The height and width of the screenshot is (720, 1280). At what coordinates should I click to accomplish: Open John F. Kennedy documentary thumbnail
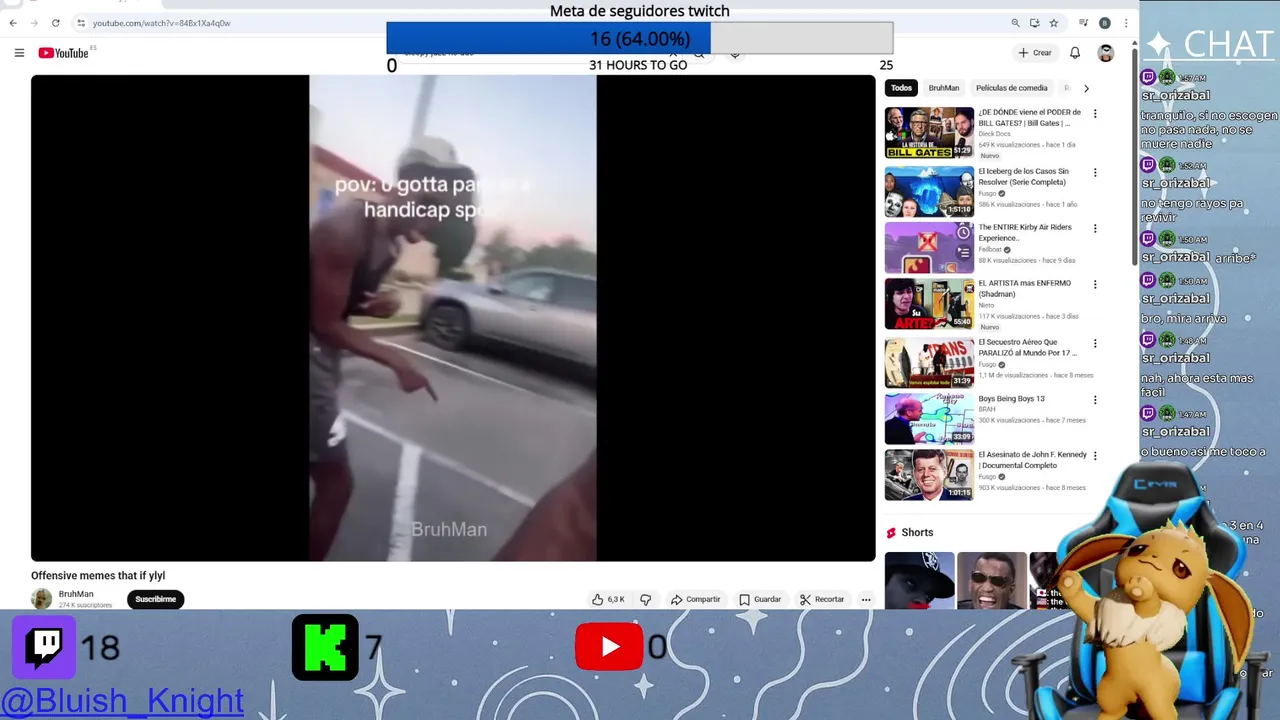(x=929, y=475)
